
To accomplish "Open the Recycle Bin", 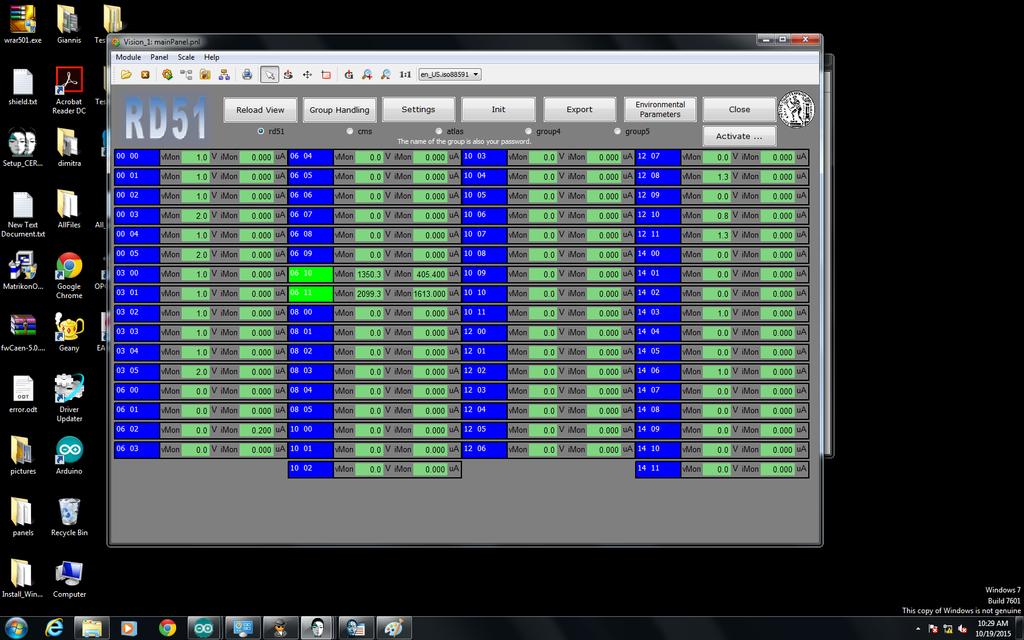I will tap(69, 517).
